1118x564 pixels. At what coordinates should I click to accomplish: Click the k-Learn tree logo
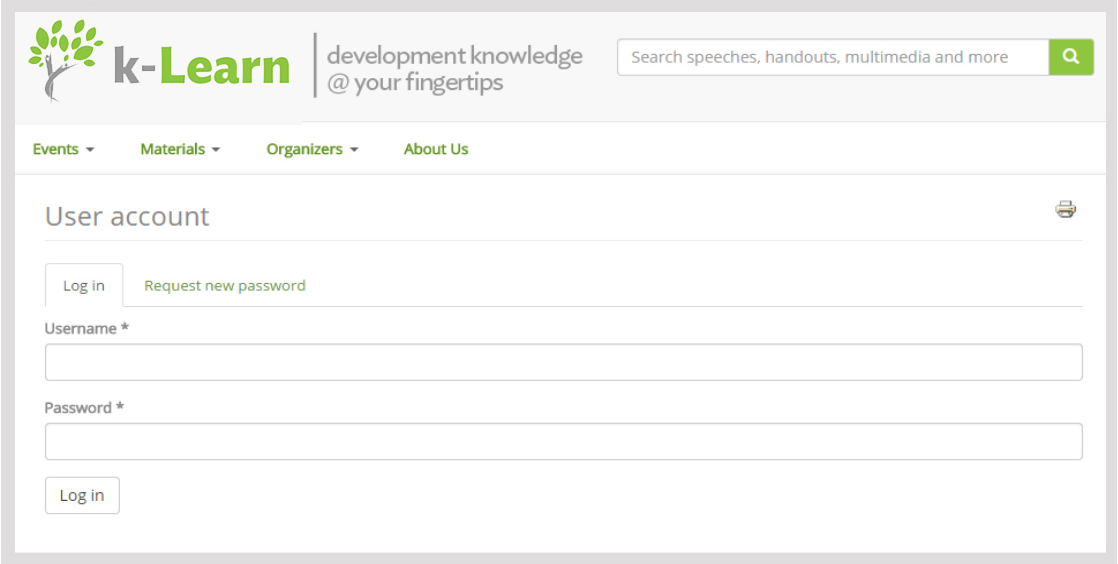tap(66, 61)
